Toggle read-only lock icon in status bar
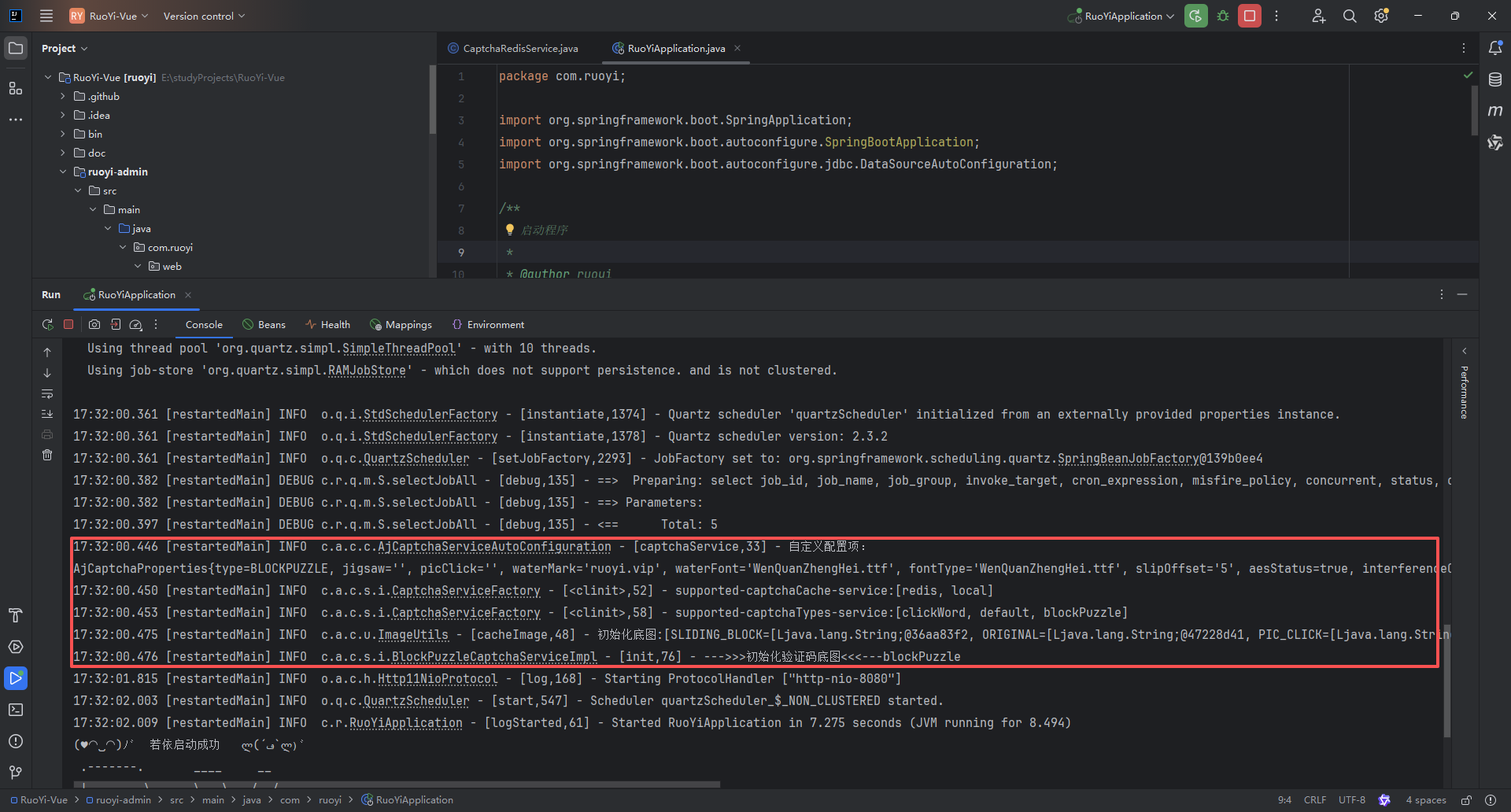The width and height of the screenshot is (1511, 812). [1466, 800]
